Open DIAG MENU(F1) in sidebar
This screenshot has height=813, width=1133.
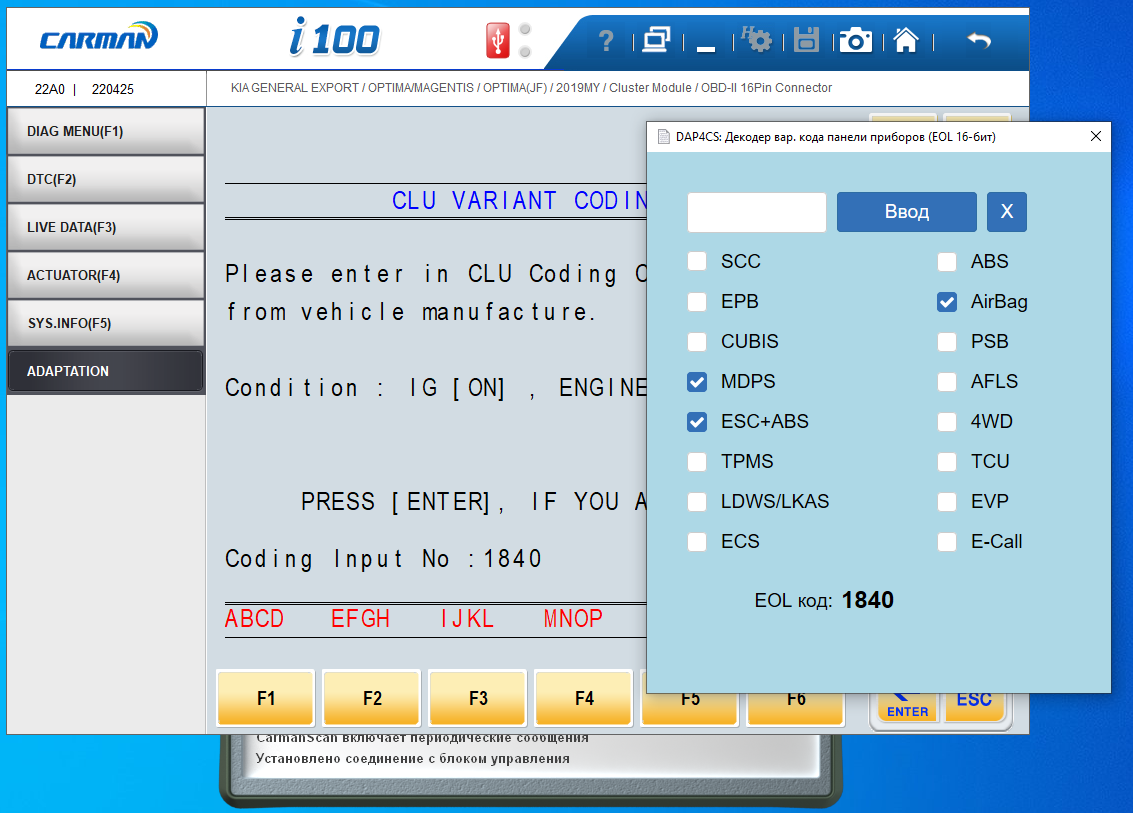105,131
